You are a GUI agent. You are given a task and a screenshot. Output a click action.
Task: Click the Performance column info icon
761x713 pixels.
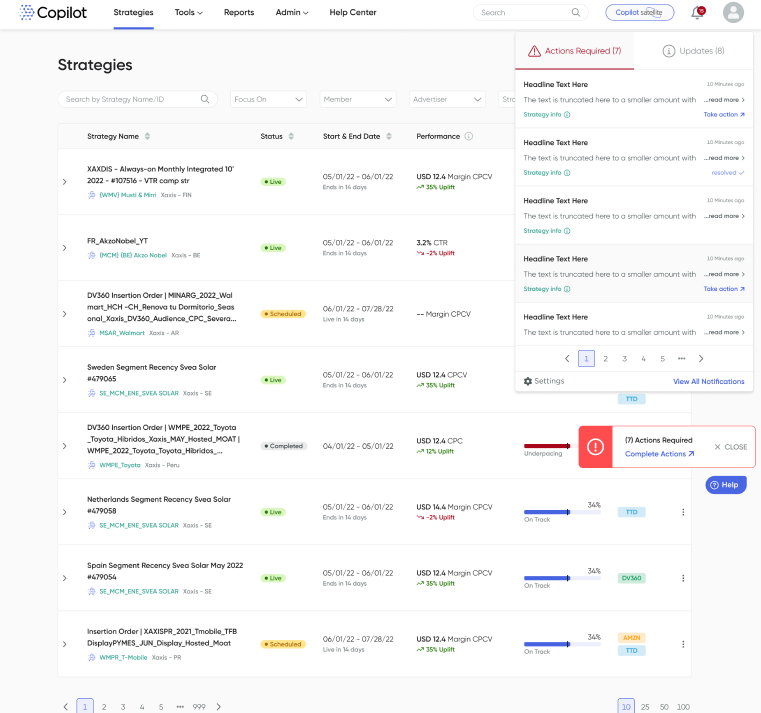coord(469,136)
